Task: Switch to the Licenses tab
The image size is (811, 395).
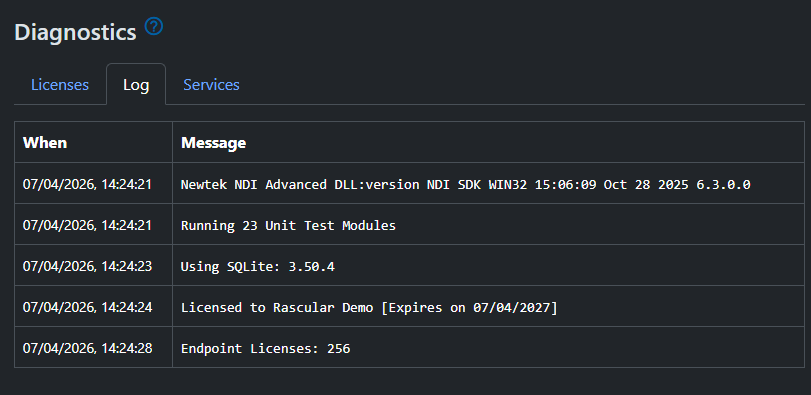Action: 60,85
